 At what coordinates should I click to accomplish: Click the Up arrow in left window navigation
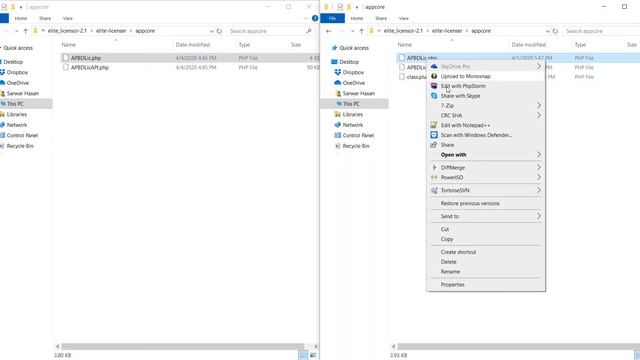25,31
